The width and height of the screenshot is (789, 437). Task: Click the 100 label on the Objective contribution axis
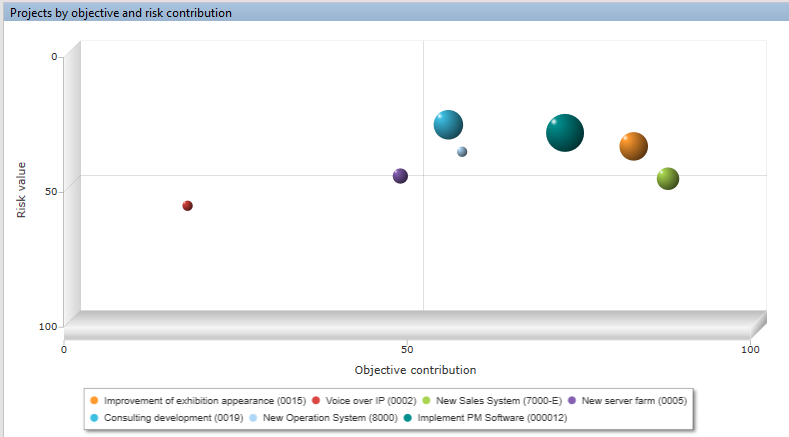(750, 350)
